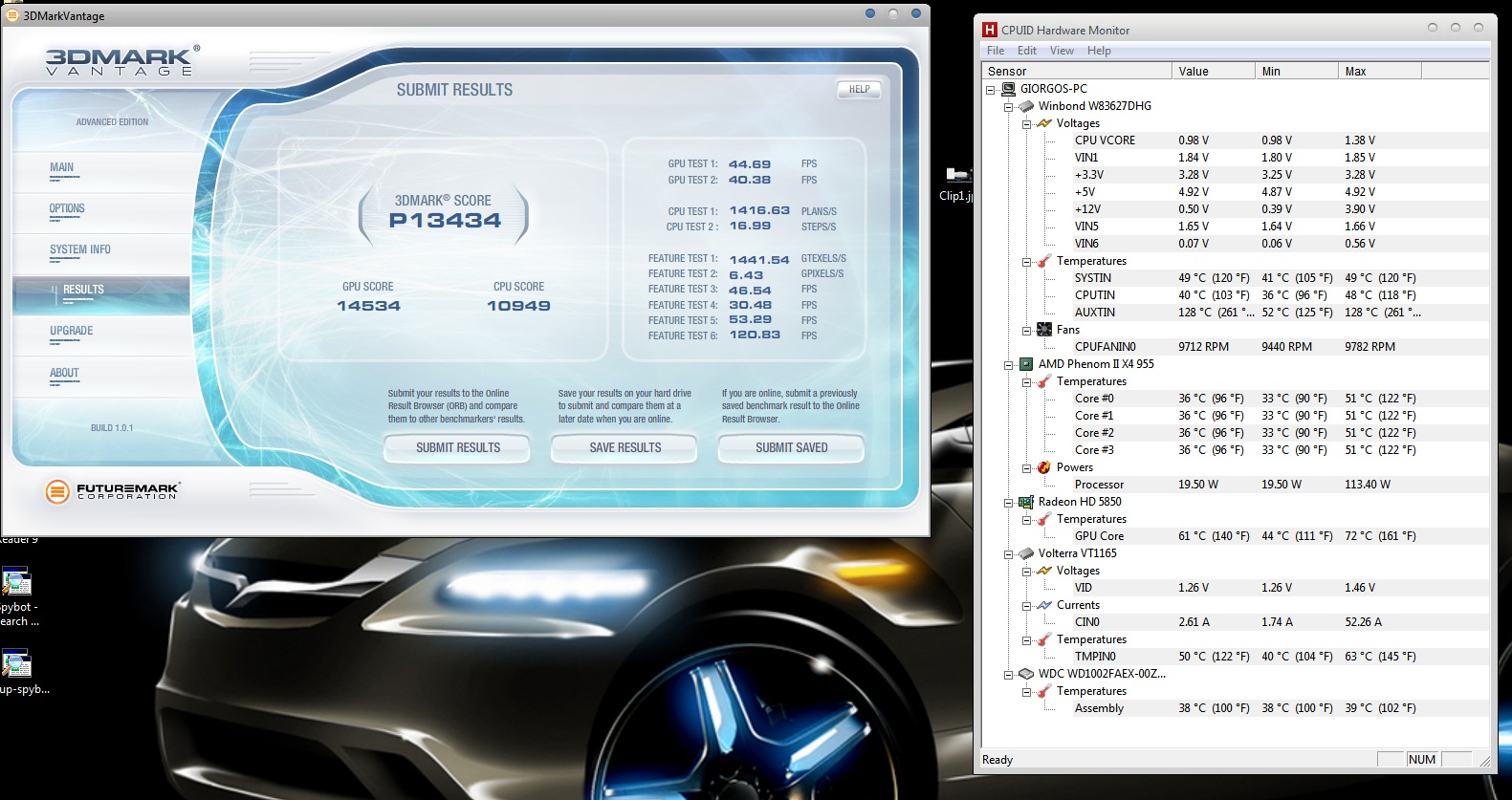
Task: Click the graphics card icon of Radeon HD 5850
Action: point(1026,502)
